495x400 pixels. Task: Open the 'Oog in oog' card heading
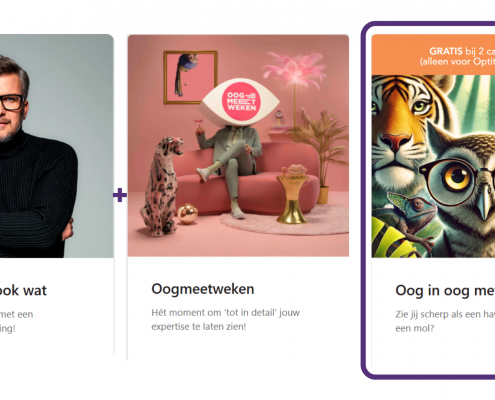(445, 290)
